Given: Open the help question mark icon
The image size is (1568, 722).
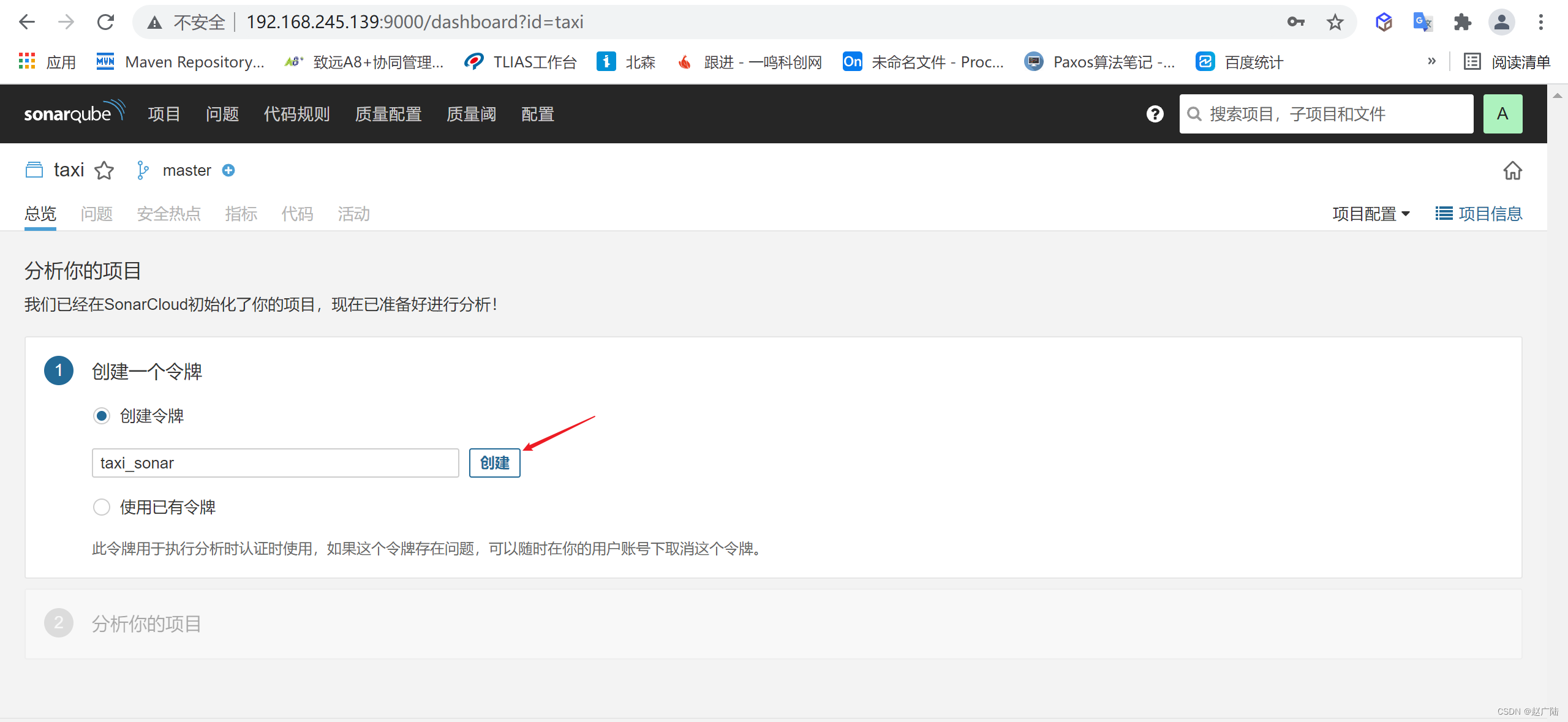Looking at the screenshot, I should pyautogui.click(x=1155, y=114).
